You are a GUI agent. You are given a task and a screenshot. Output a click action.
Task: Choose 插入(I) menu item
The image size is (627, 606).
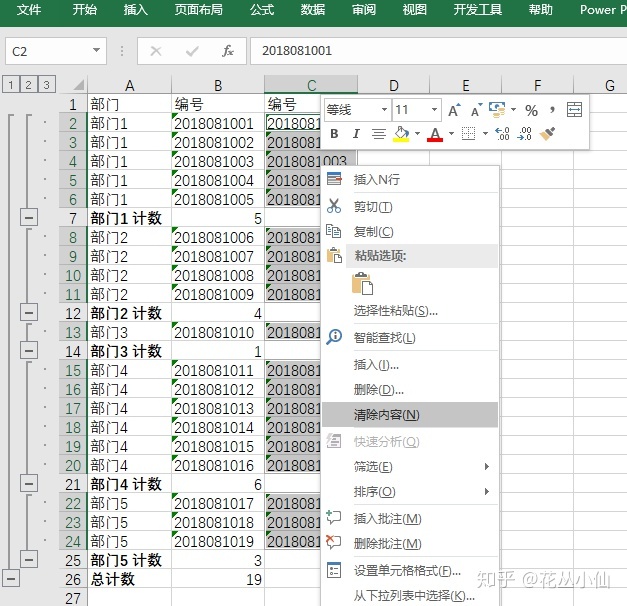(x=410, y=364)
